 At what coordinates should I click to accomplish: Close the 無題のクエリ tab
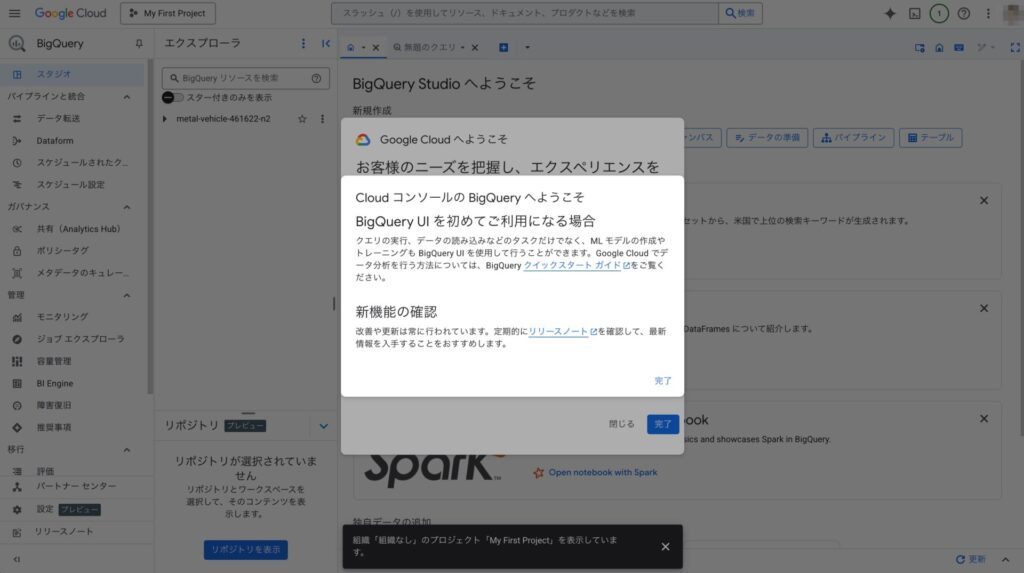(475, 47)
